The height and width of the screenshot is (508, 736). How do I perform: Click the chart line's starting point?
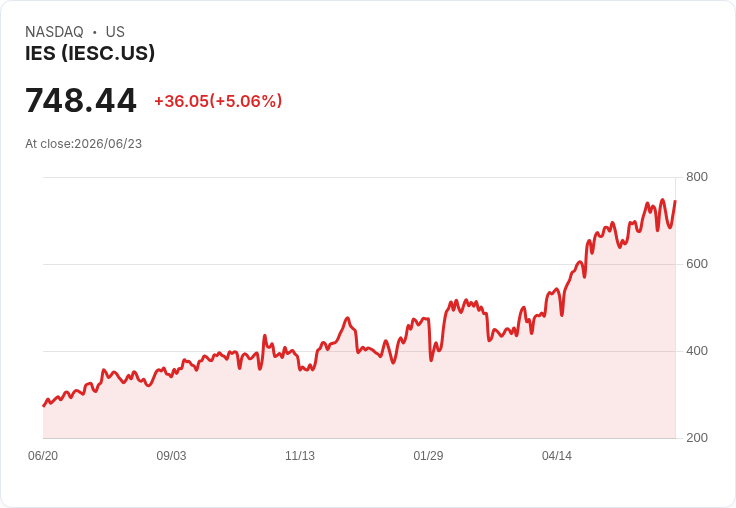point(44,406)
